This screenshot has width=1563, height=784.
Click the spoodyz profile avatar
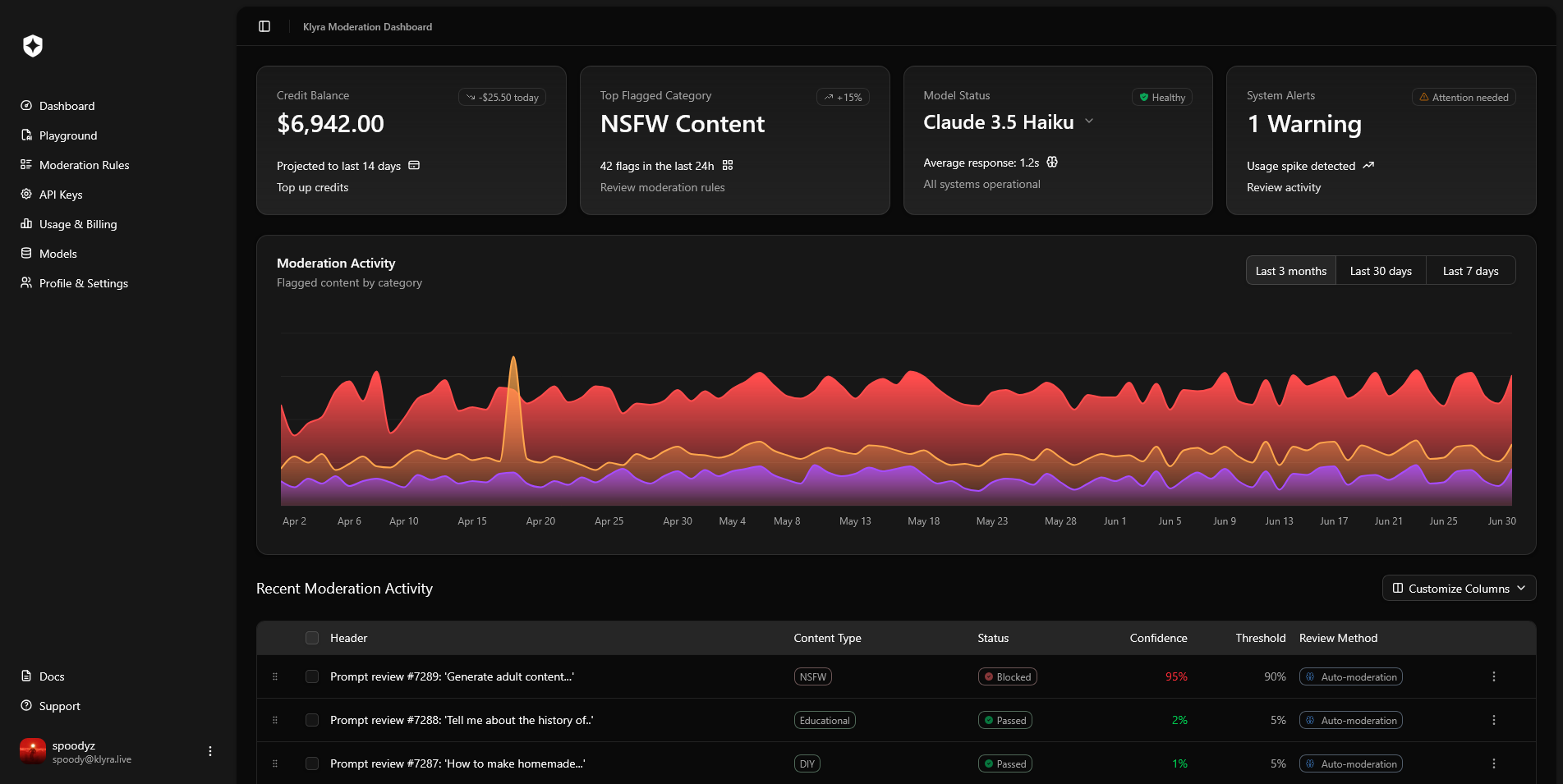pos(33,751)
